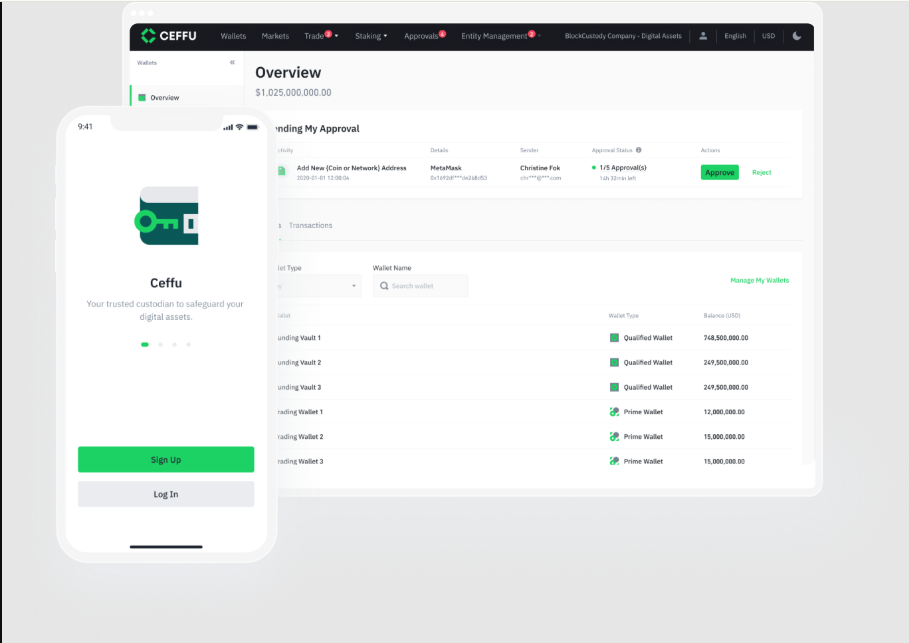This screenshot has width=909, height=643.
Task: Open the Wallet Type filter dropdown
Action: [317, 286]
